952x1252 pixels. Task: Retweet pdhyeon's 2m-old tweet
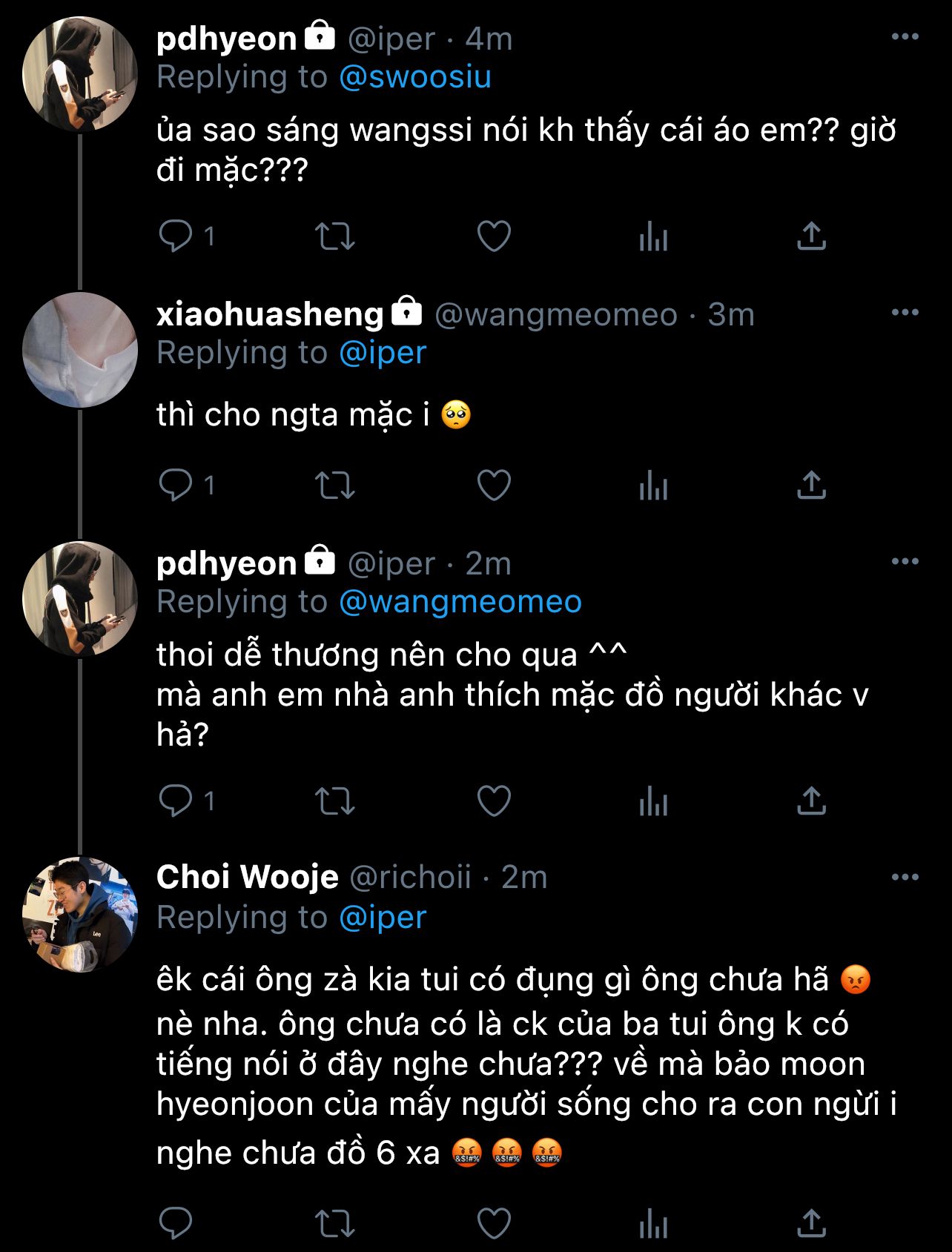[x=335, y=801]
